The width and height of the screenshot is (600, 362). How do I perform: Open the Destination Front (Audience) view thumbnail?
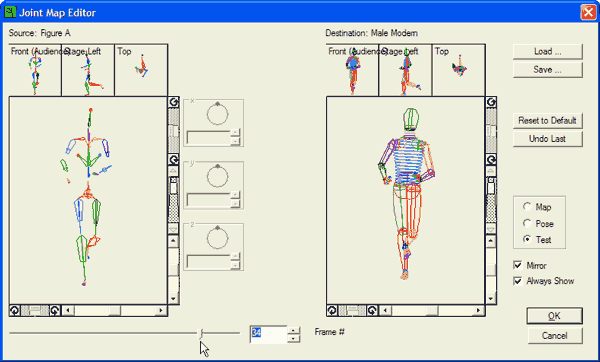pos(352,70)
